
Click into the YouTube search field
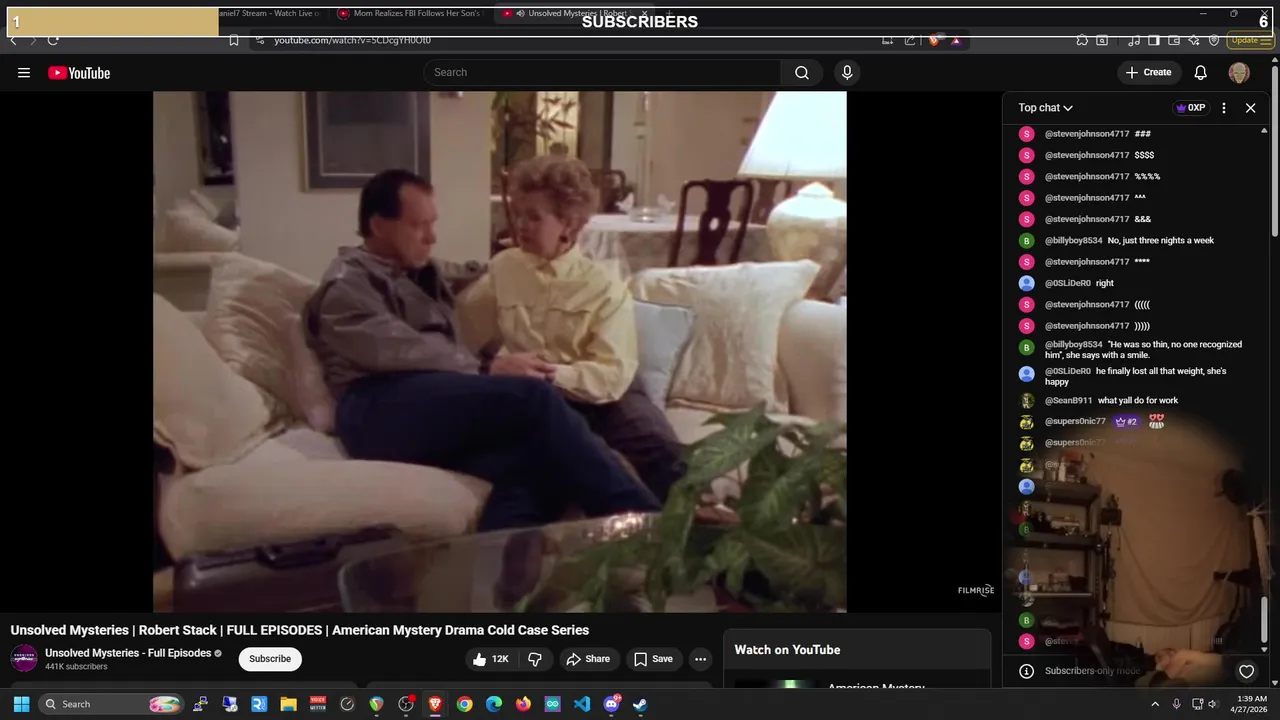tap(602, 72)
